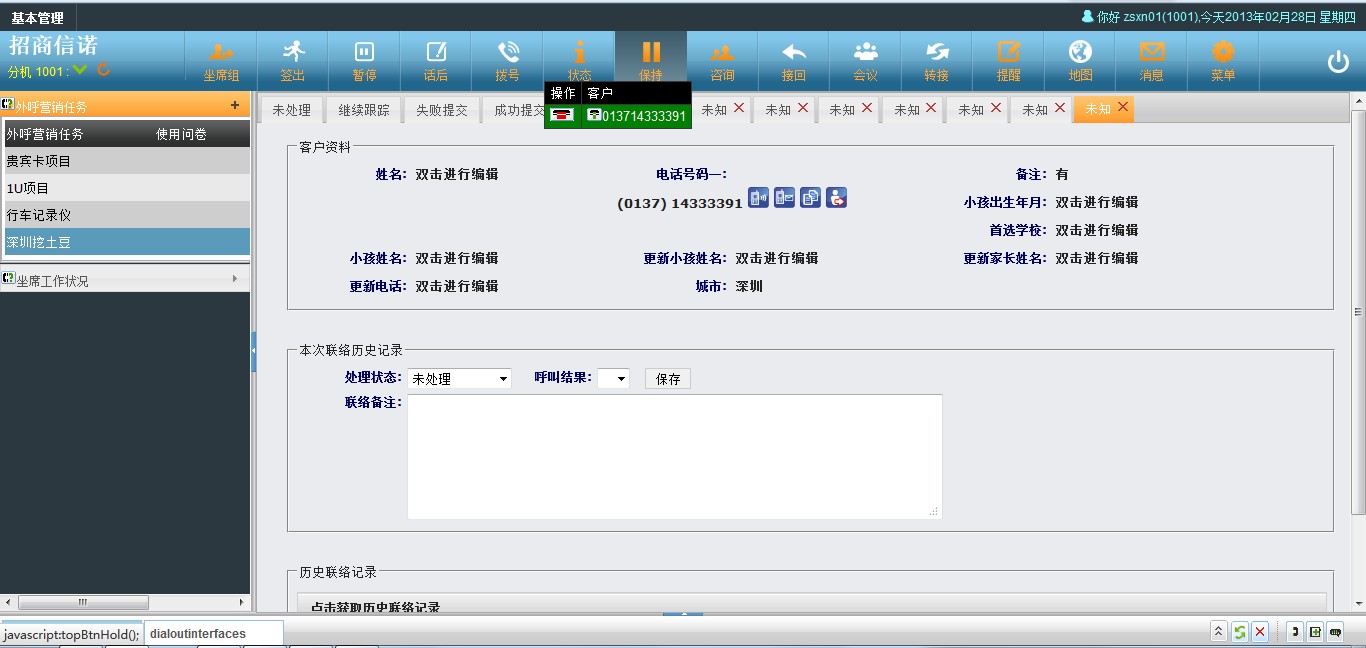Open the 呼叫结果 dropdown

(614, 379)
